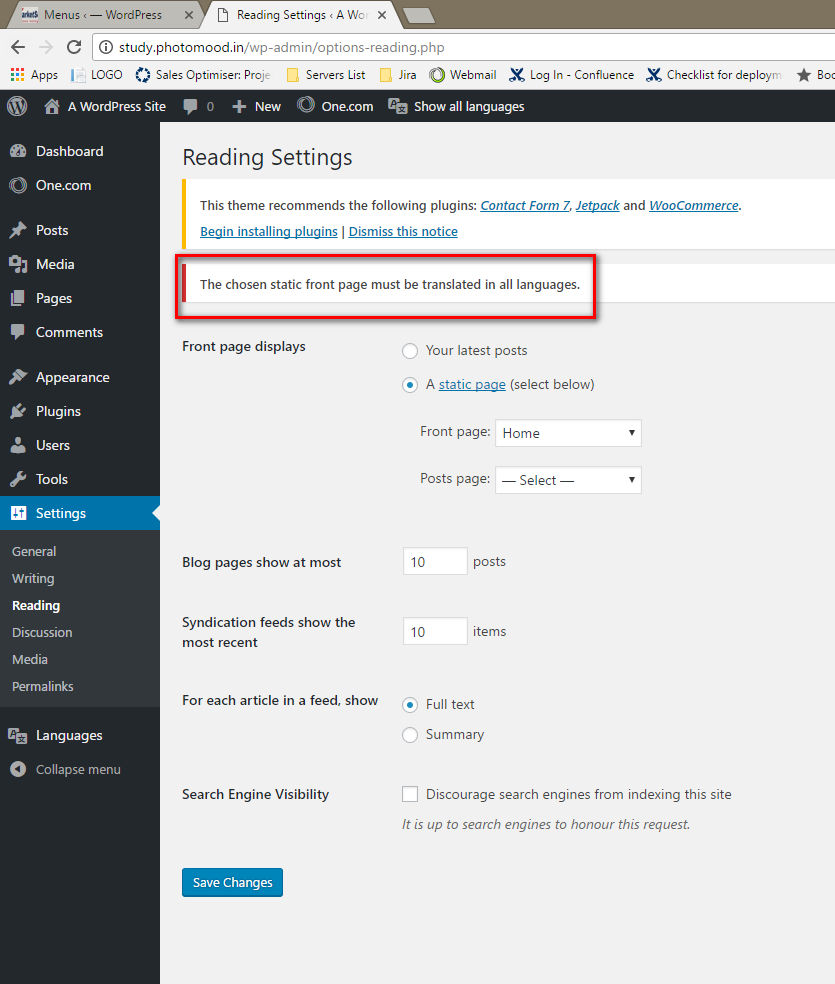Open the comments bubble icon in admin bar
The image size is (835, 984).
coord(190,107)
